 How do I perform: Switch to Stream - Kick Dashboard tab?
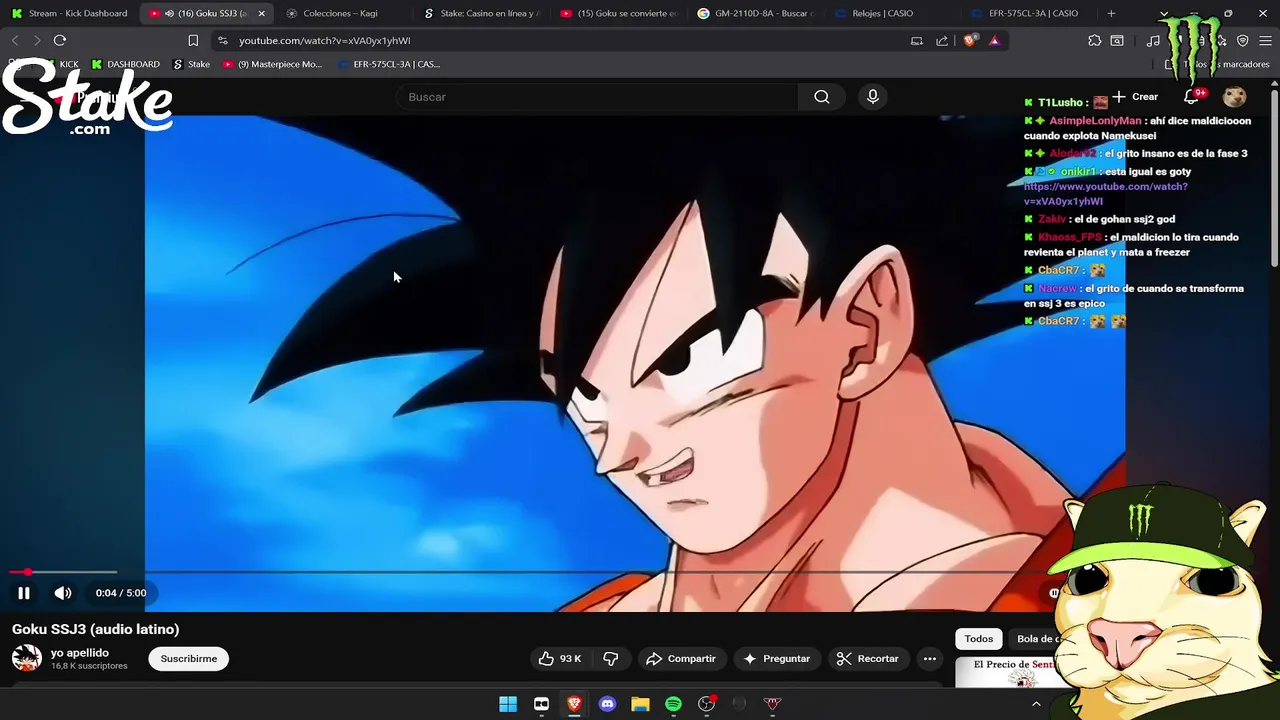point(70,13)
